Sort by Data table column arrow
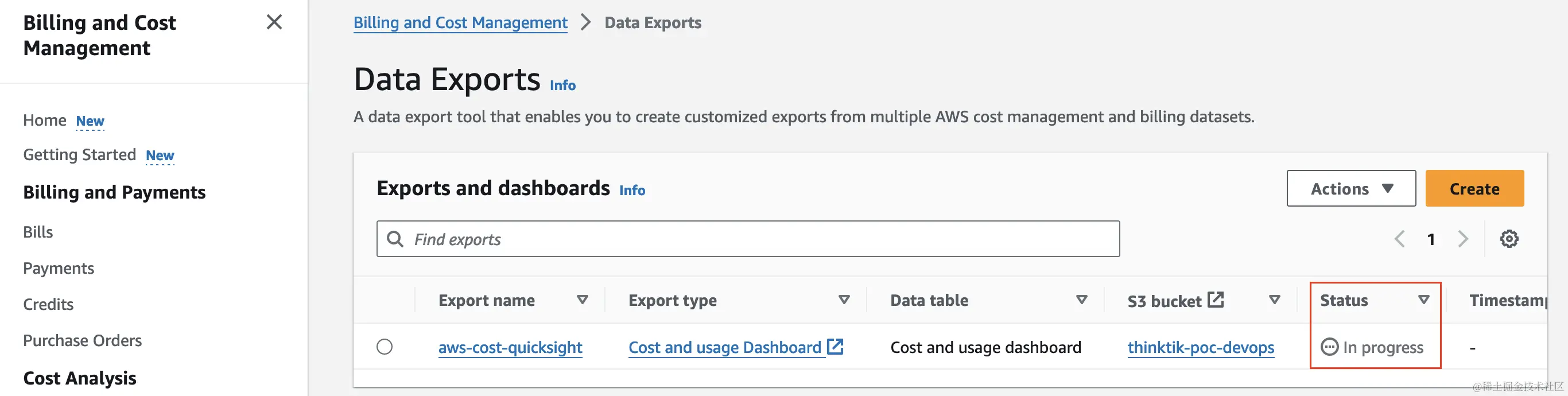Screen dimensions: 1568x396 [1082, 300]
